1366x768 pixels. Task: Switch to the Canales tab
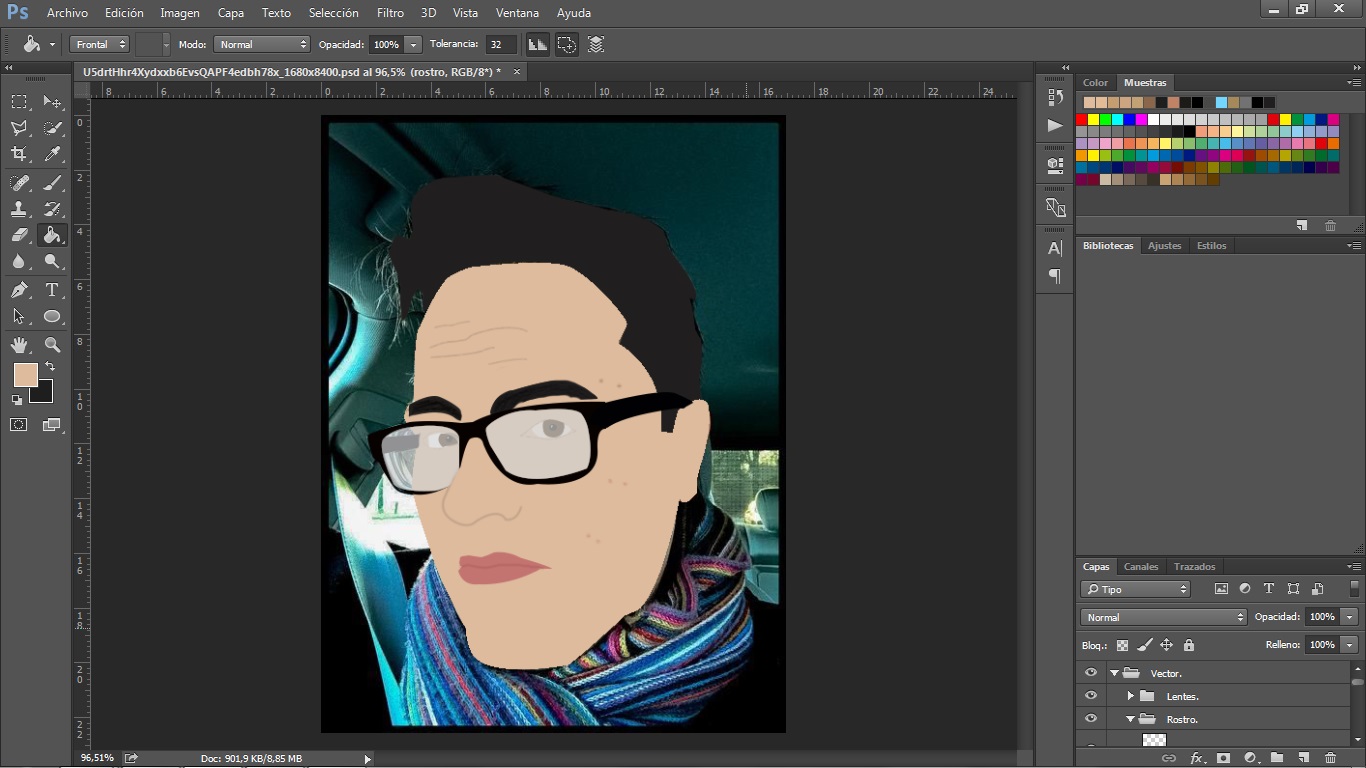[x=1141, y=567]
